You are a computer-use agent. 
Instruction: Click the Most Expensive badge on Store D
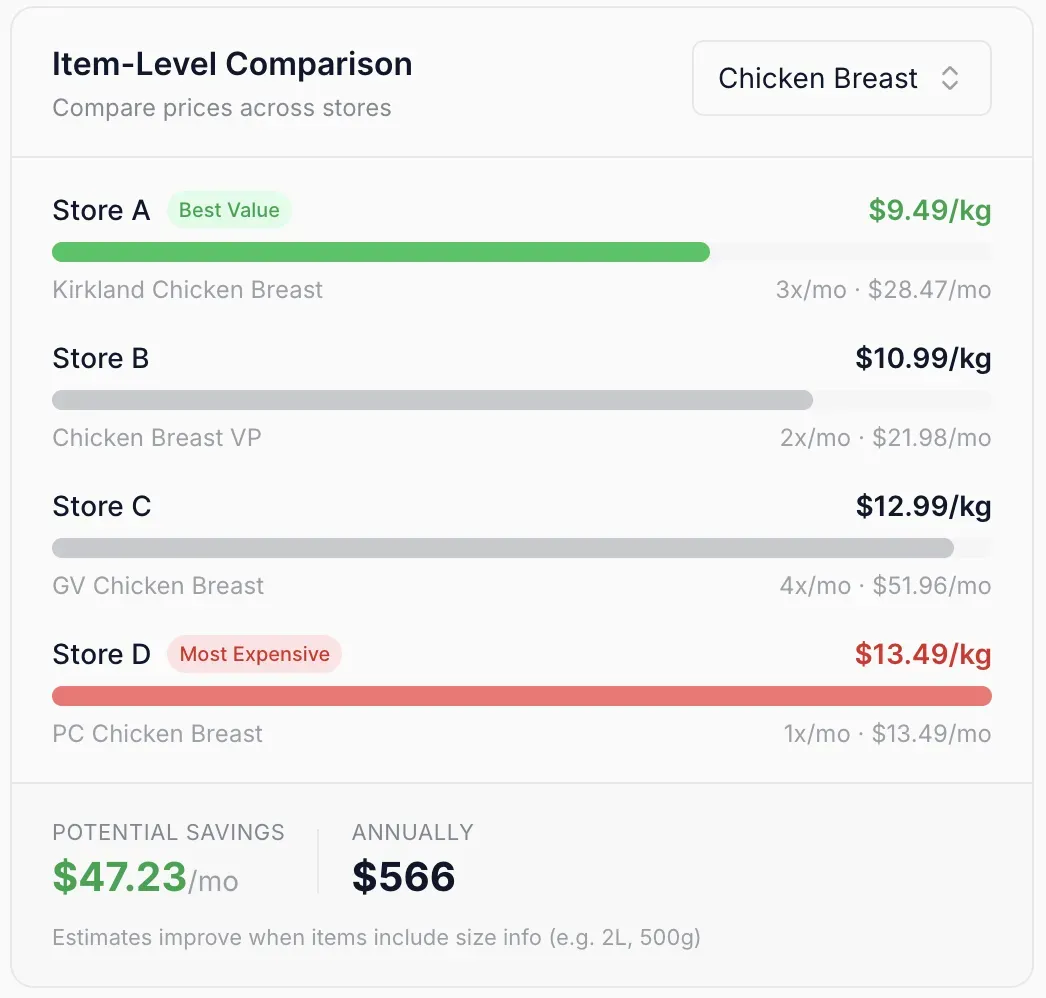(254, 654)
